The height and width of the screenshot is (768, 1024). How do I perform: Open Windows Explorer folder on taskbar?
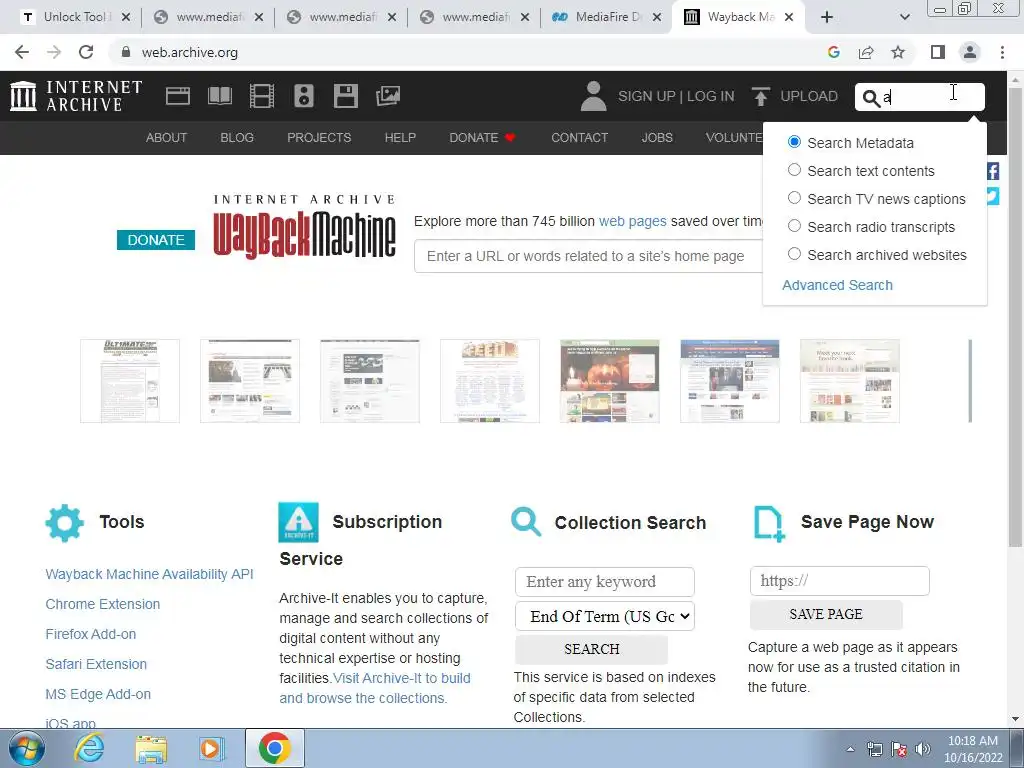tap(151, 748)
